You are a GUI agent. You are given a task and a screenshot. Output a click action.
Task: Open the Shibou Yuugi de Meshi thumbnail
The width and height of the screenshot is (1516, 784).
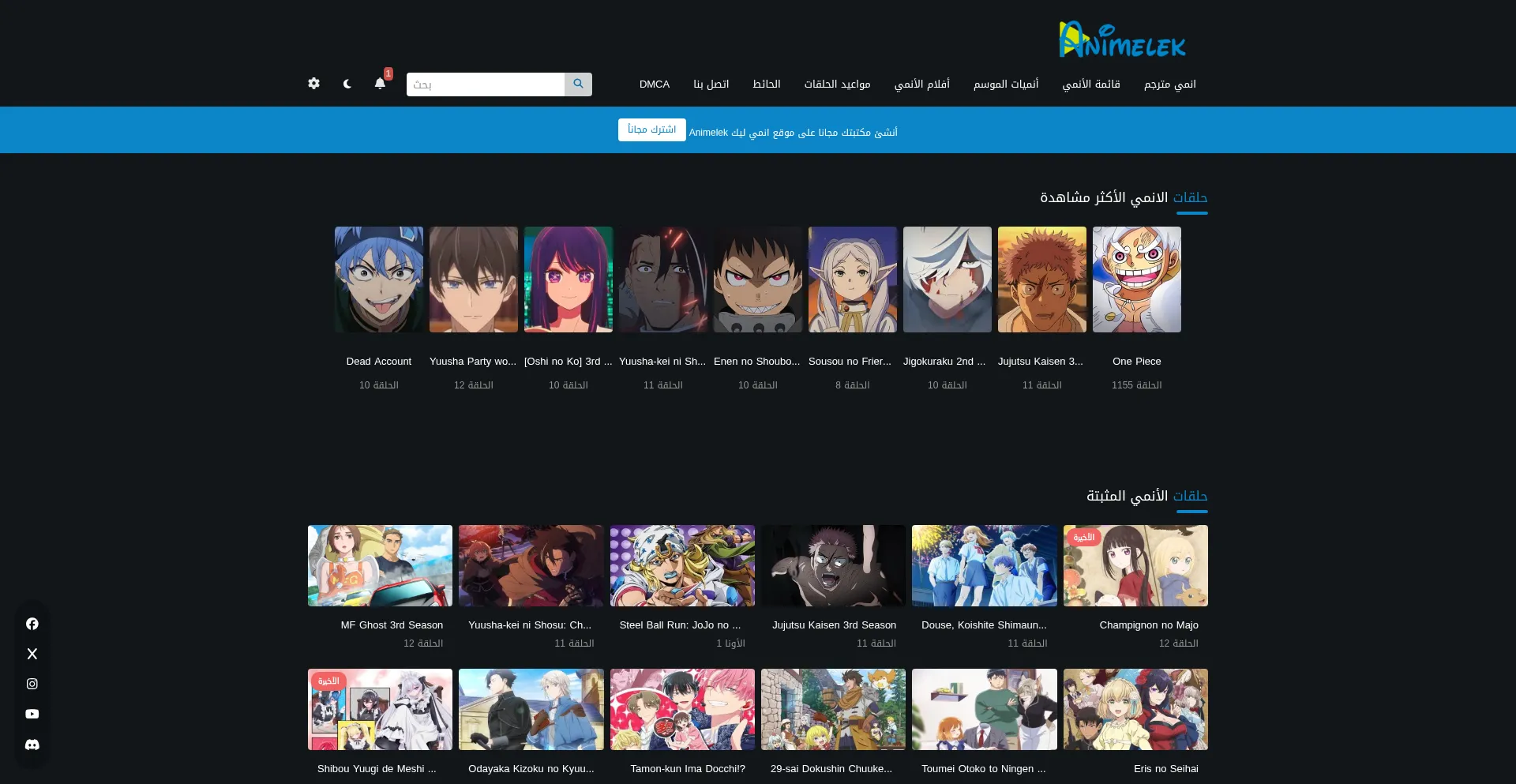point(380,710)
